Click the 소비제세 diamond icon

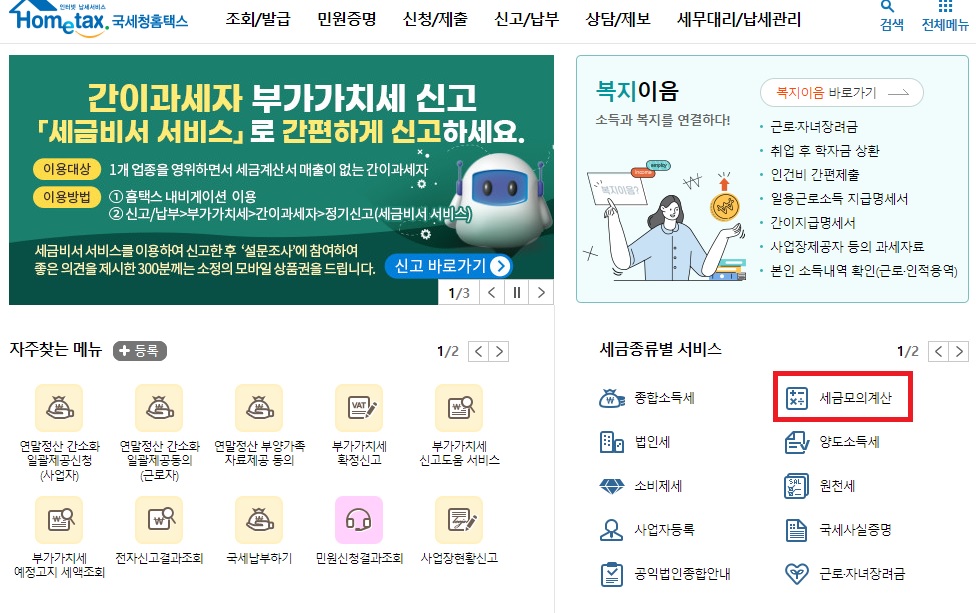pos(611,486)
